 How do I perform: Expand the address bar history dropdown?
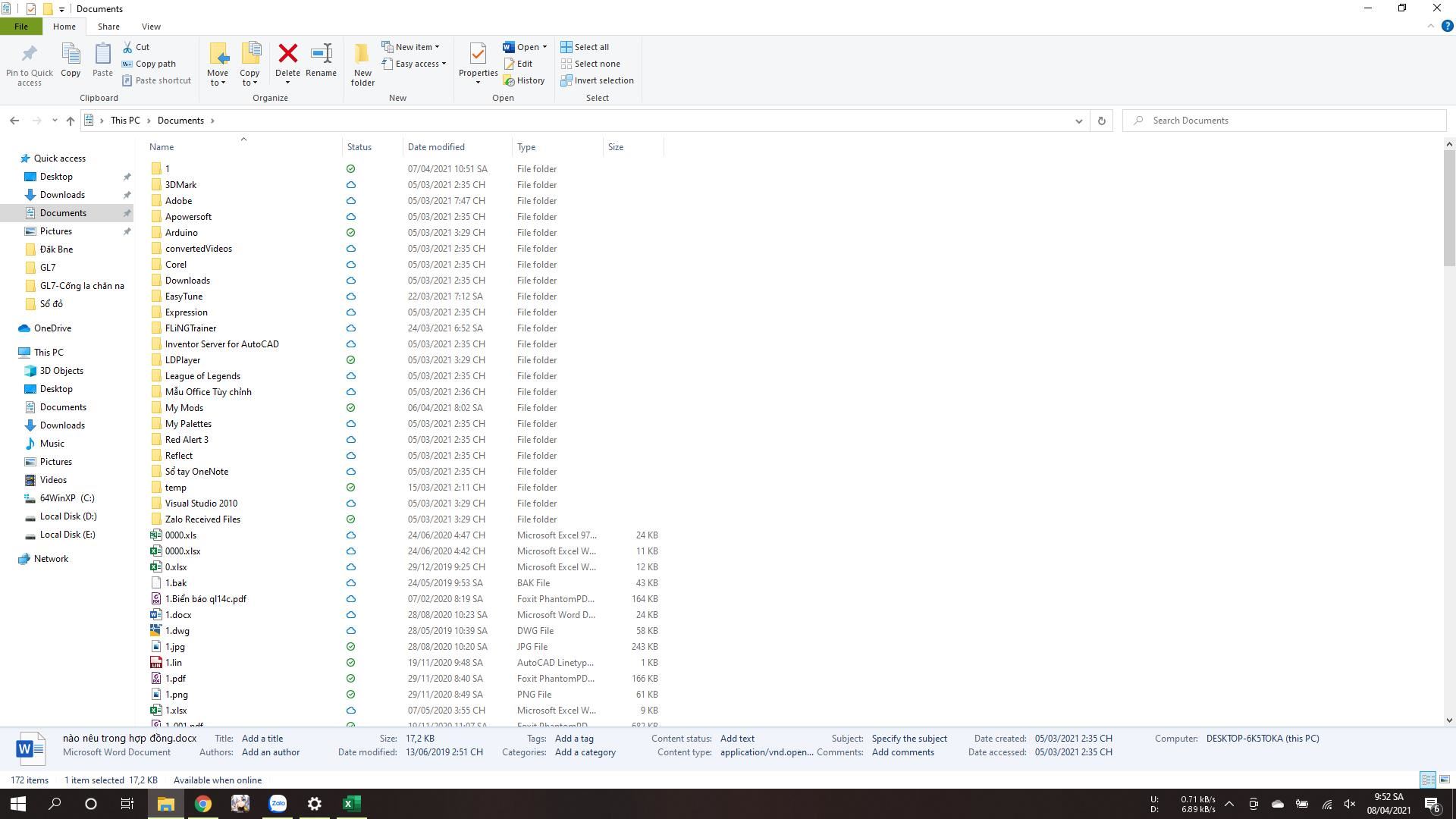tap(1078, 121)
